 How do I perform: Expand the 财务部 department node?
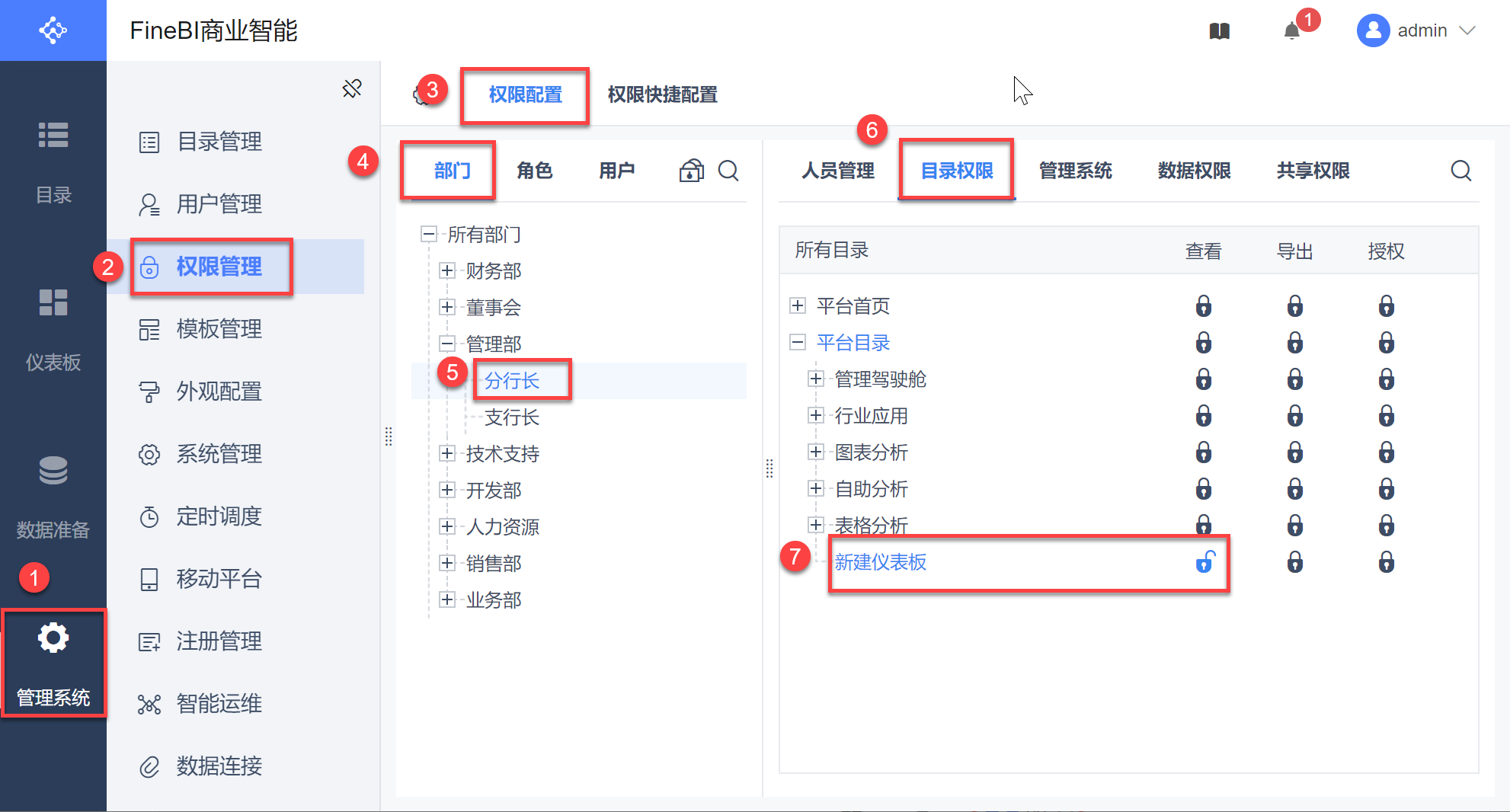pyautogui.click(x=447, y=270)
